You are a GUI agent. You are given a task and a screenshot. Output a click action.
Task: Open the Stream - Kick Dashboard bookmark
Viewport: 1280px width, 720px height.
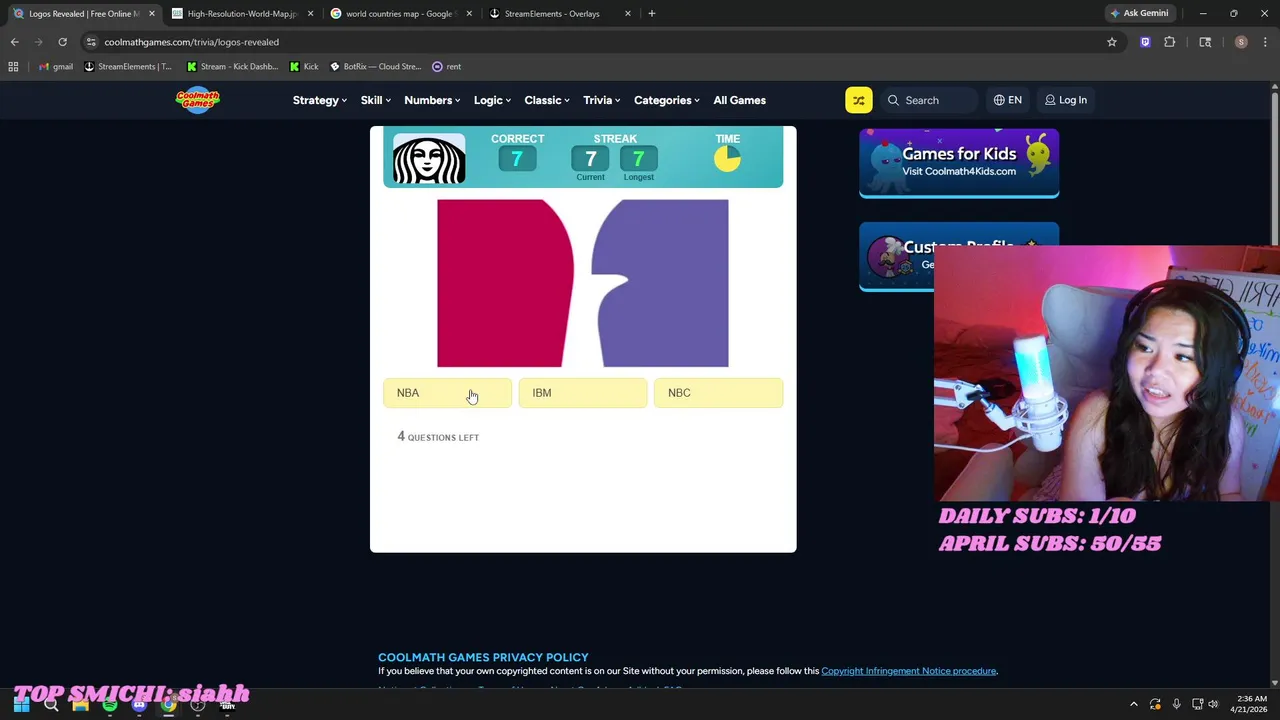click(232, 67)
